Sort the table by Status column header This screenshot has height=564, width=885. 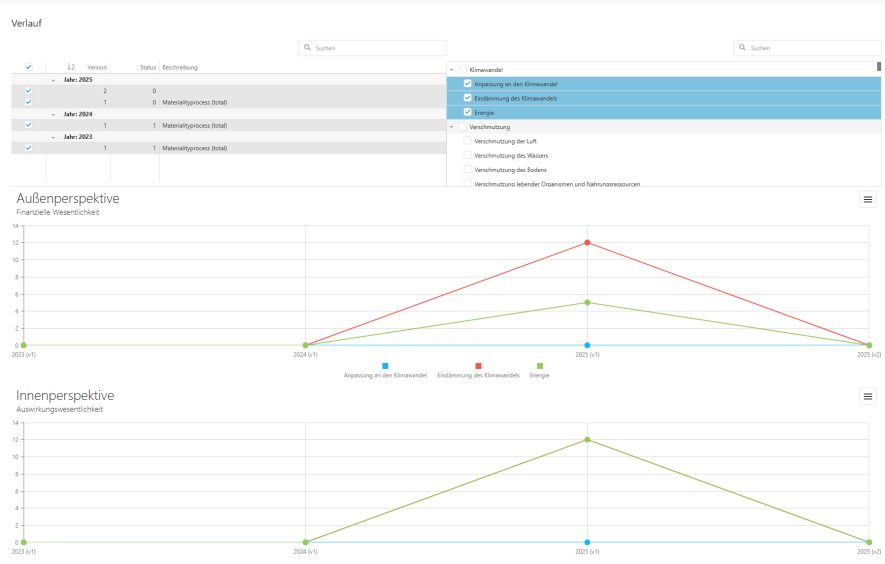coord(147,67)
